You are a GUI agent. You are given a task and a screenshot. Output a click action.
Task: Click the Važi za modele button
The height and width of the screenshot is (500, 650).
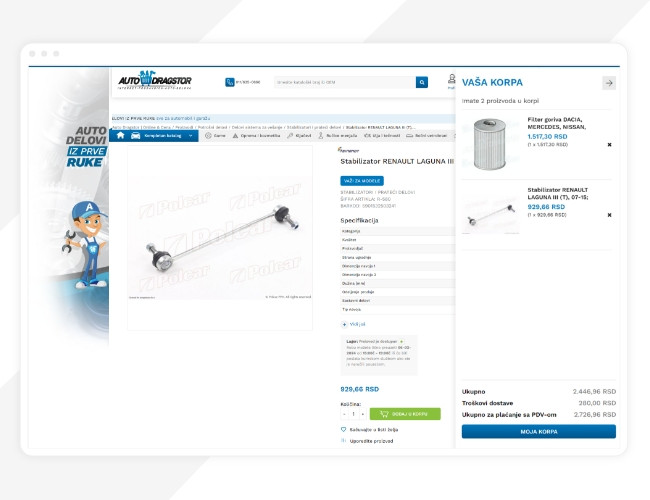(x=362, y=181)
